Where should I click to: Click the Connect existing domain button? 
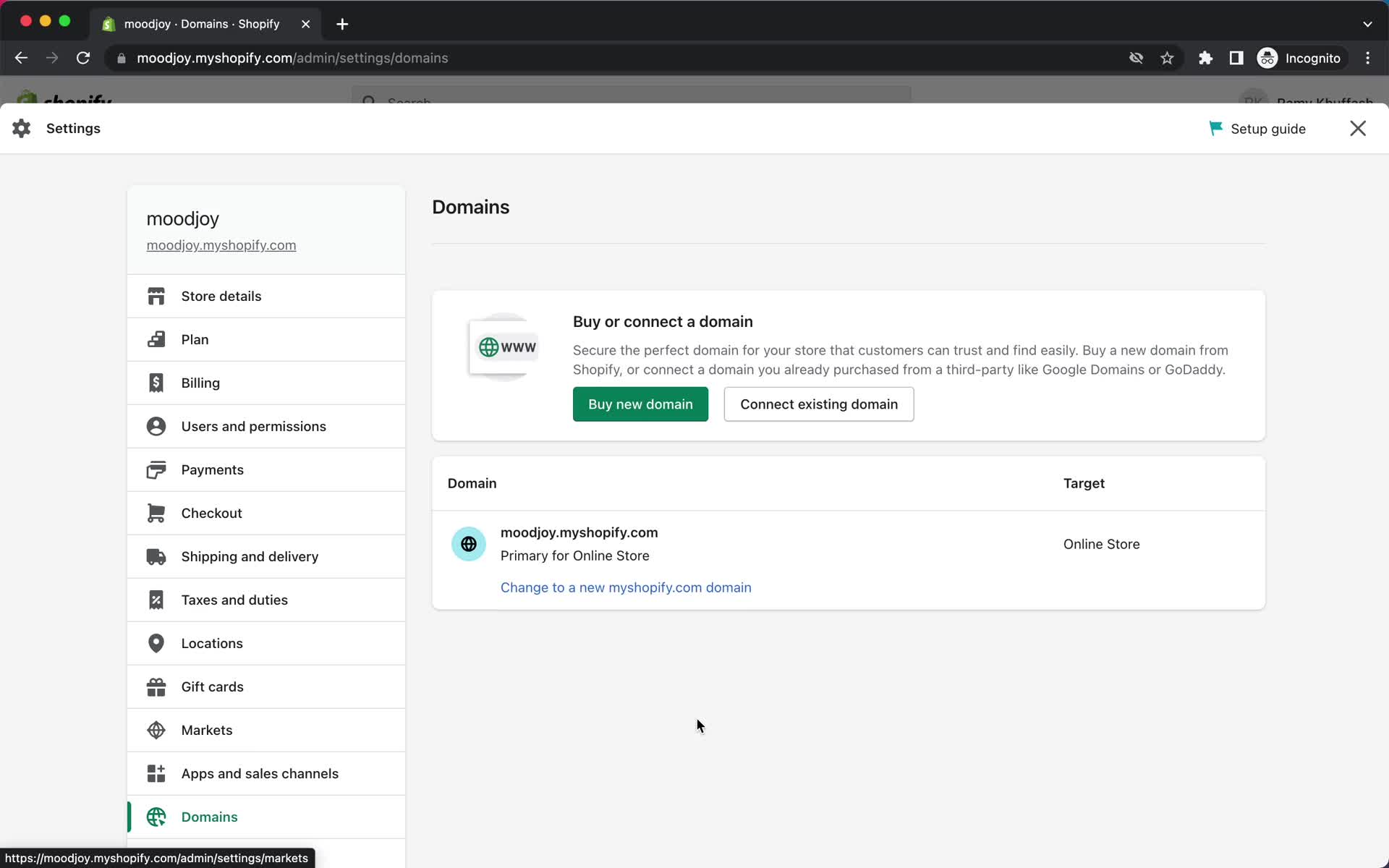click(x=819, y=404)
